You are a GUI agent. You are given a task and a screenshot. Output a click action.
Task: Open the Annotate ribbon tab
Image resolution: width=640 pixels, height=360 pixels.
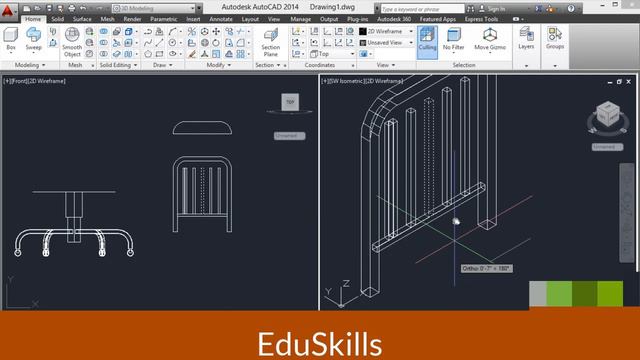tap(221, 19)
